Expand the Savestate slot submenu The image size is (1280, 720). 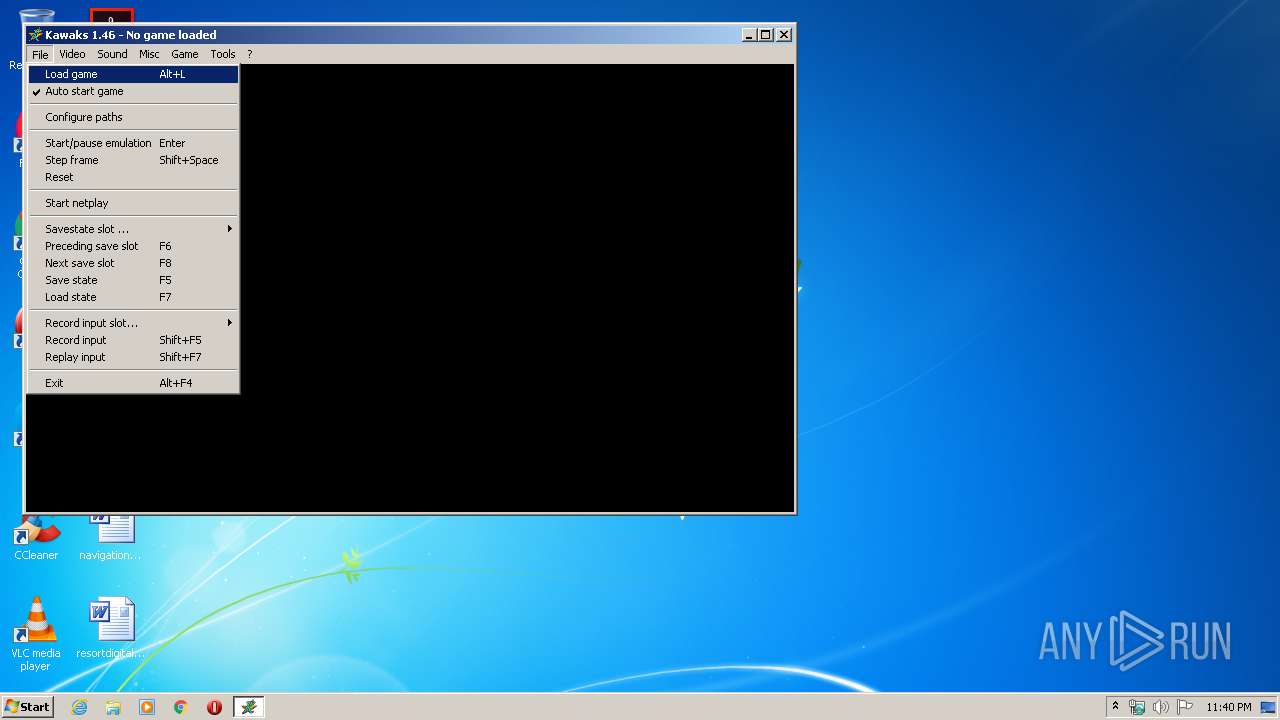[x=133, y=229]
